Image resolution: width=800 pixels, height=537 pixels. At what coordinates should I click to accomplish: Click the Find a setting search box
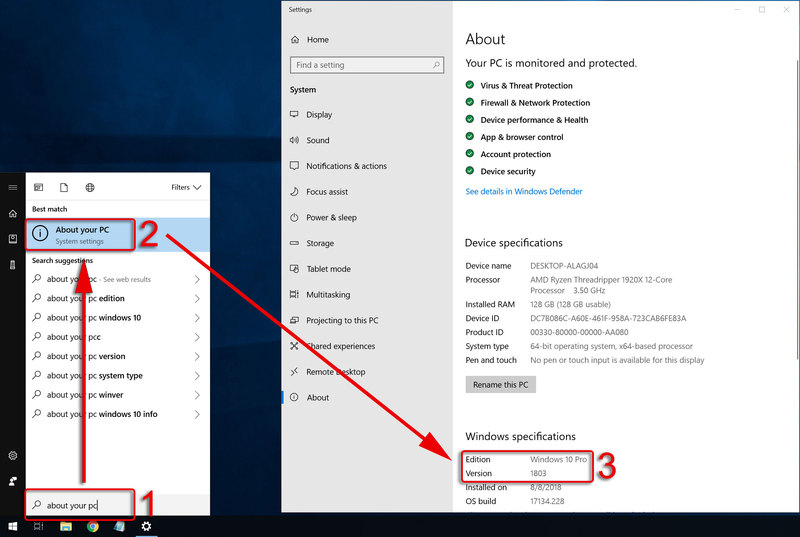point(367,65)
